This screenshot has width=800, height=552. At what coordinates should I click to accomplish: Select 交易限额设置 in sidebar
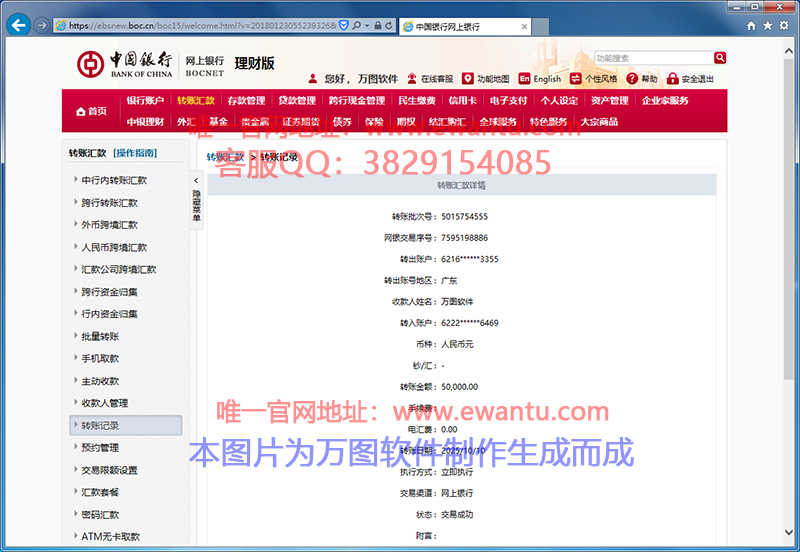pos(110,470)
